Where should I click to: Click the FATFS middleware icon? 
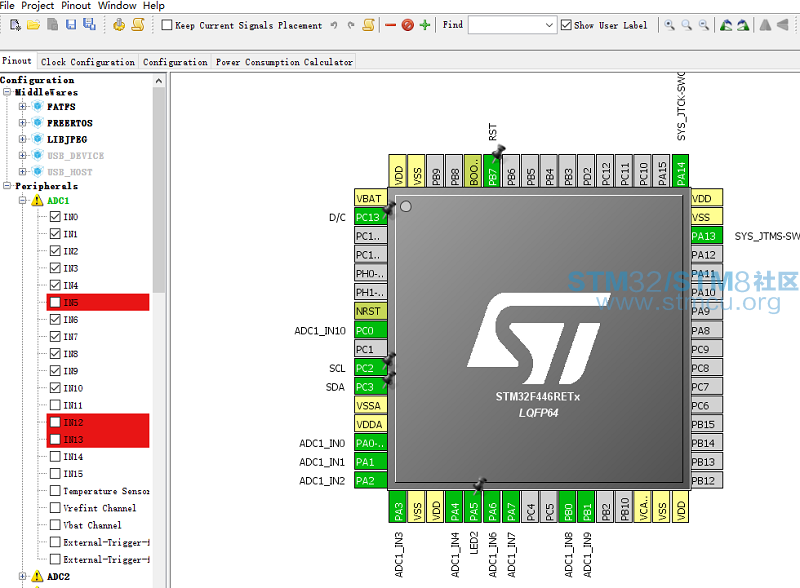[37, 107]
